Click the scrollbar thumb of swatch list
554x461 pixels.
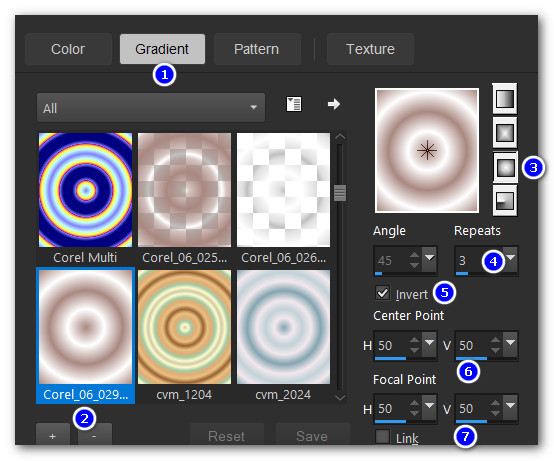(x=340, y=193)
